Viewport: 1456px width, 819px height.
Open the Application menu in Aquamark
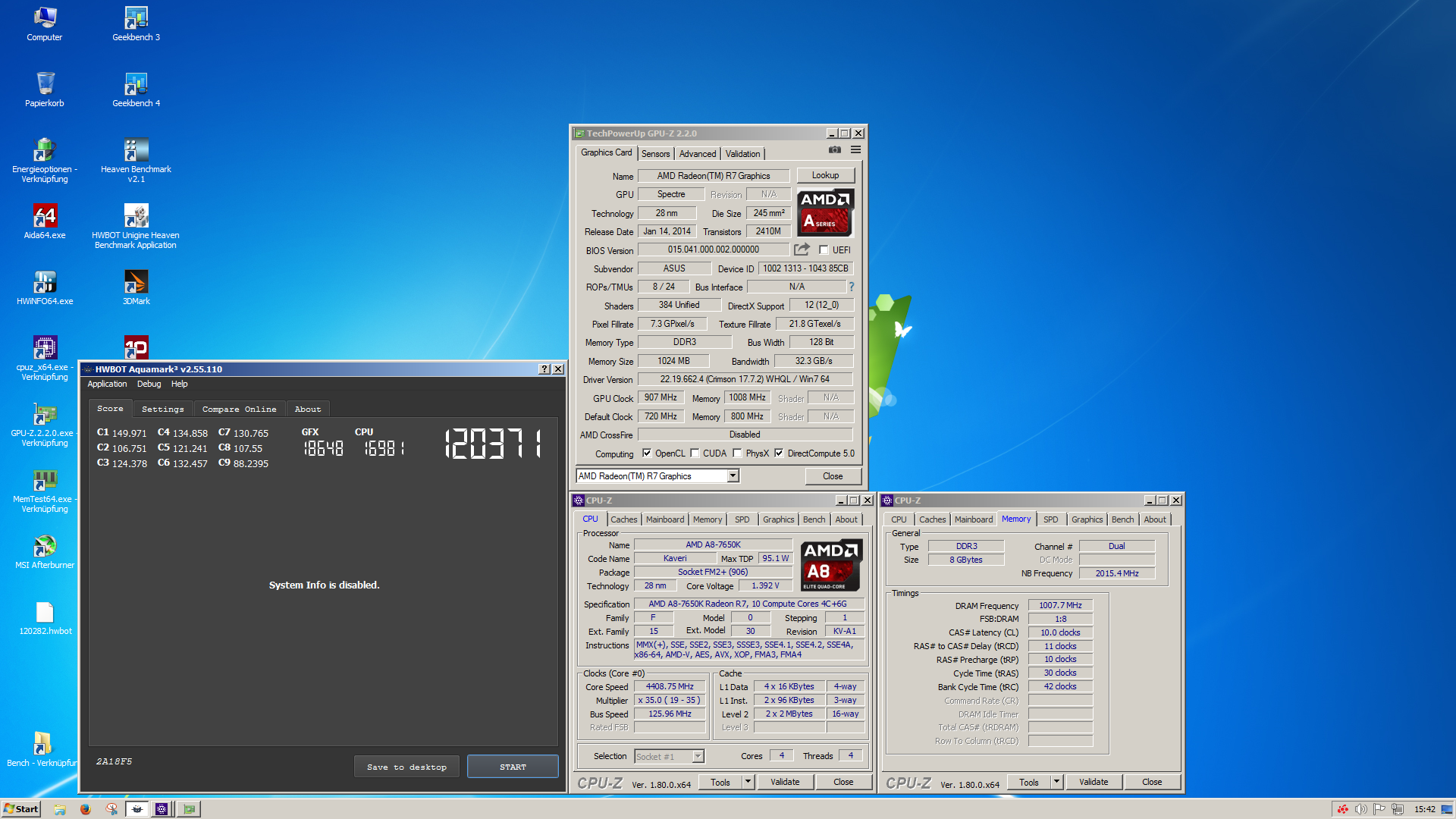[x=107, y=384]
